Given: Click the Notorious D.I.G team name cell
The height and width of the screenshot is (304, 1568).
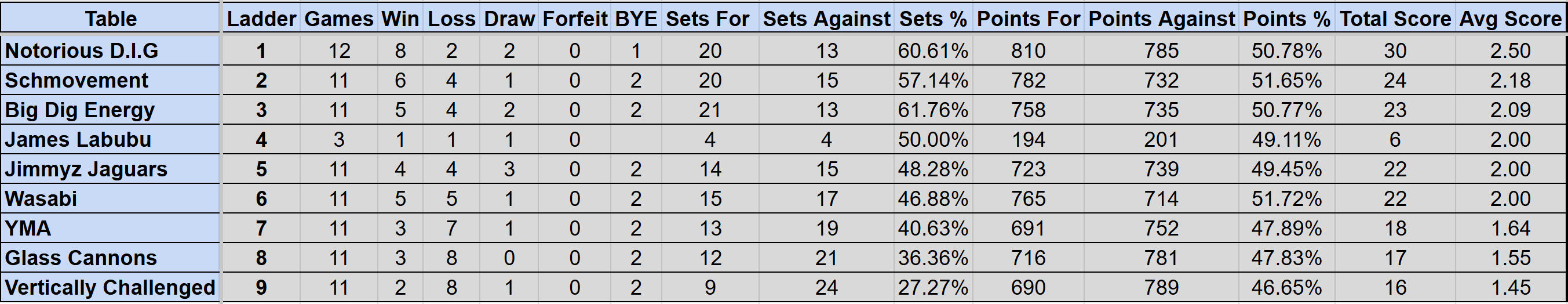Looking at the screenshot, I should (x=110, y=50).
